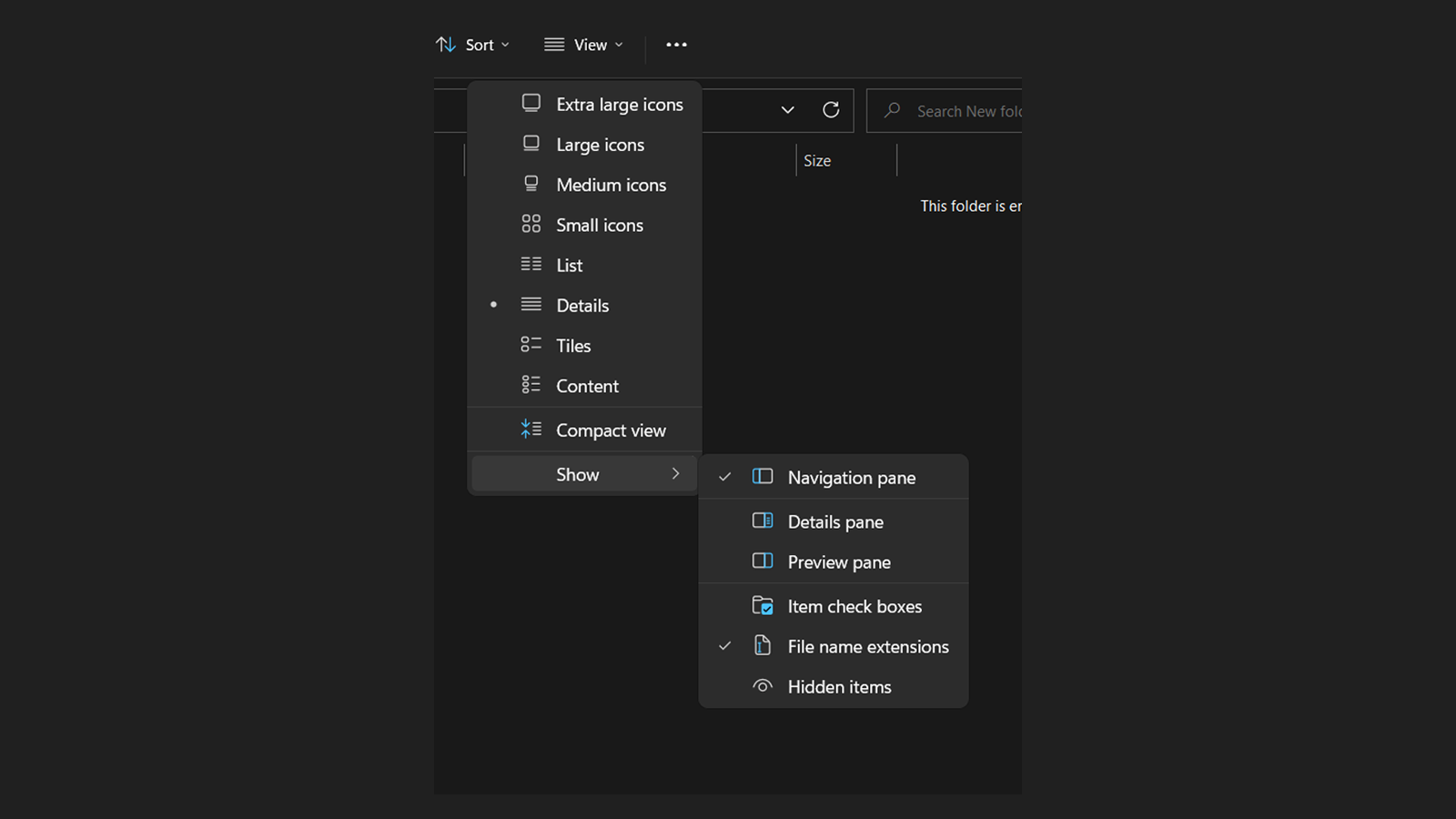Choose Medium icons view
The height and width of the screenshot is (819, 1456).
click(585, 184)
